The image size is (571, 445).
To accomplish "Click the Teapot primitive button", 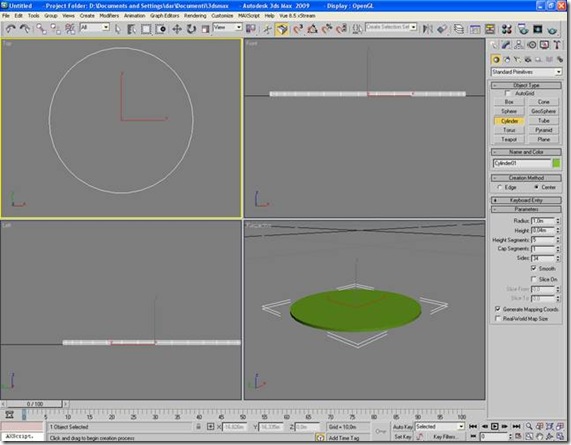I will [509, 139].
